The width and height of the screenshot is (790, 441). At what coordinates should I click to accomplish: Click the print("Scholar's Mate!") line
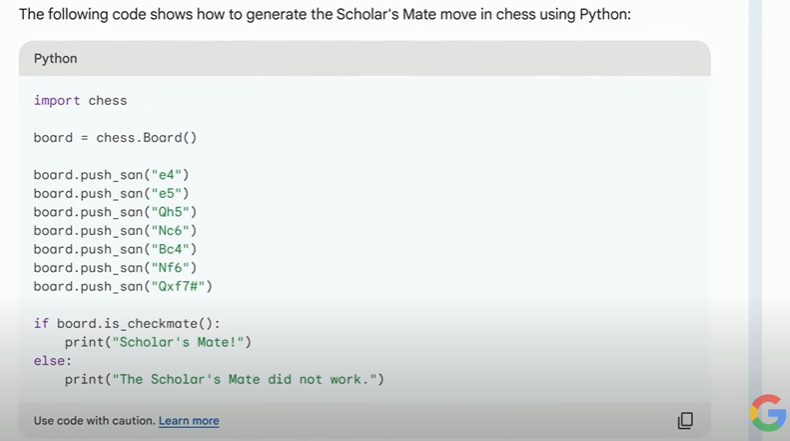158,342
